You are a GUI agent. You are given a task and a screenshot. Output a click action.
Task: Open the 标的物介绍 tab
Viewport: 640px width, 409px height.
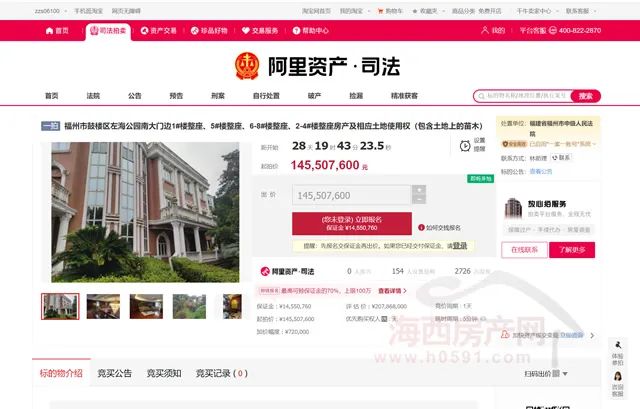point(61,373)
